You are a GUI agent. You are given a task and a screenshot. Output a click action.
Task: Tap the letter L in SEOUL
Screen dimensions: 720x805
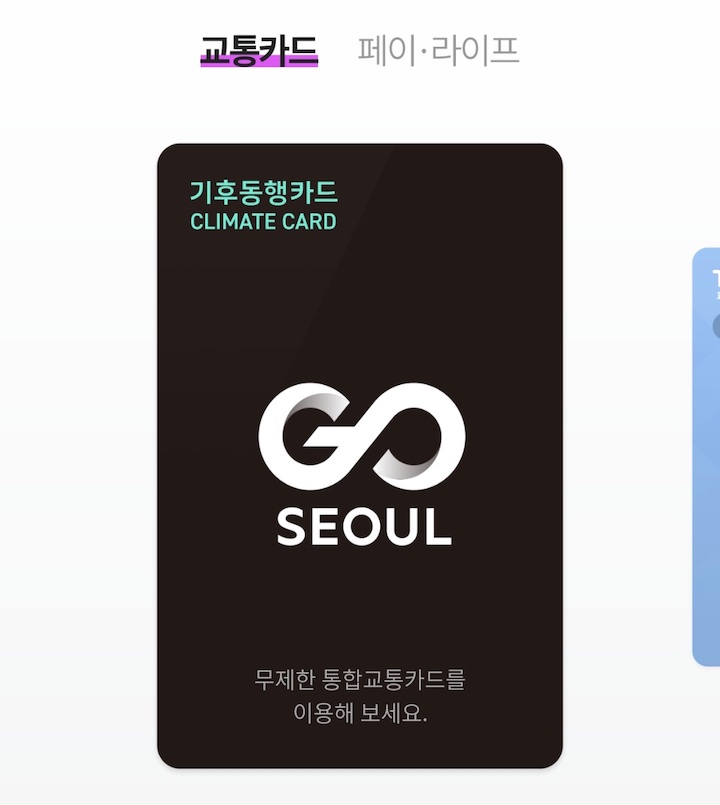(x=439, y=527)
